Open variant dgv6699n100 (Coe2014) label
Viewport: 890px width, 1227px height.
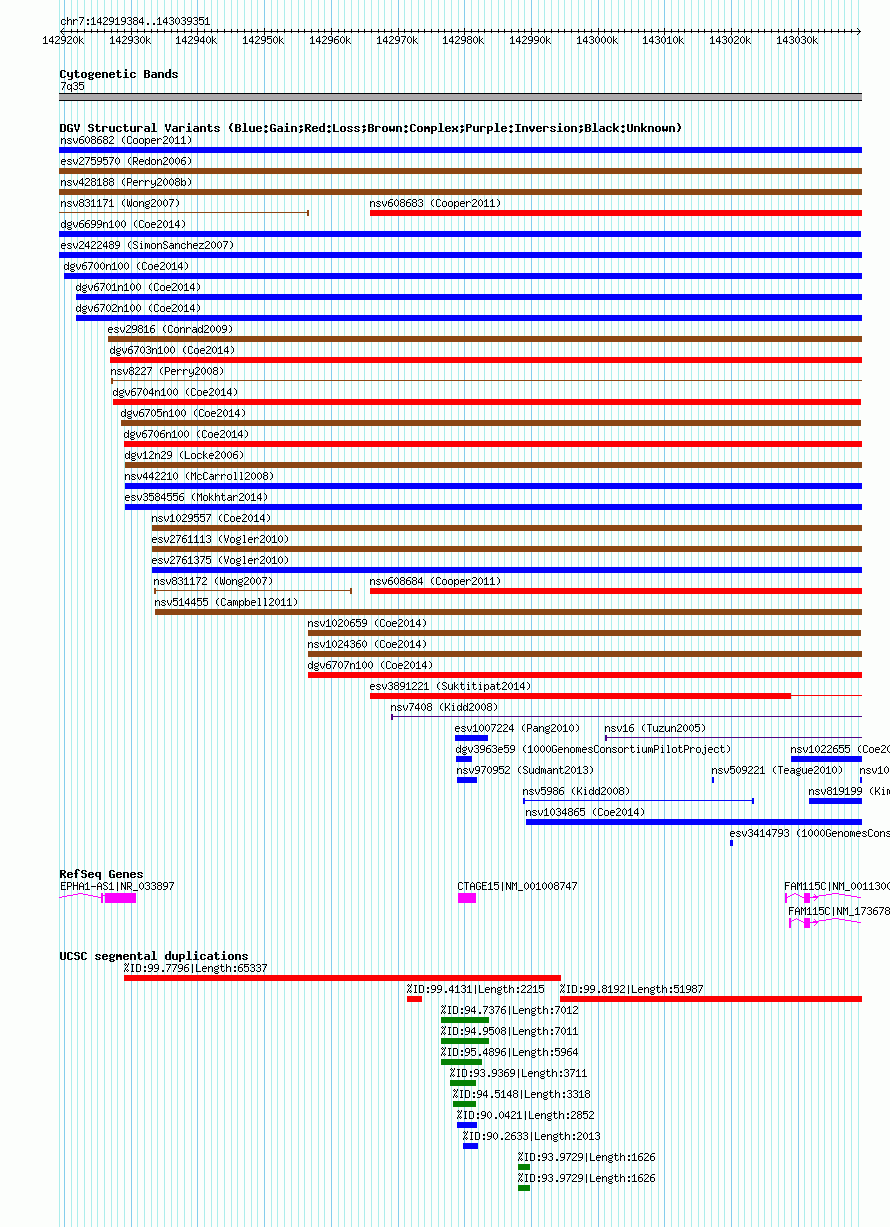pyautogui.click(x=123, y=224)
